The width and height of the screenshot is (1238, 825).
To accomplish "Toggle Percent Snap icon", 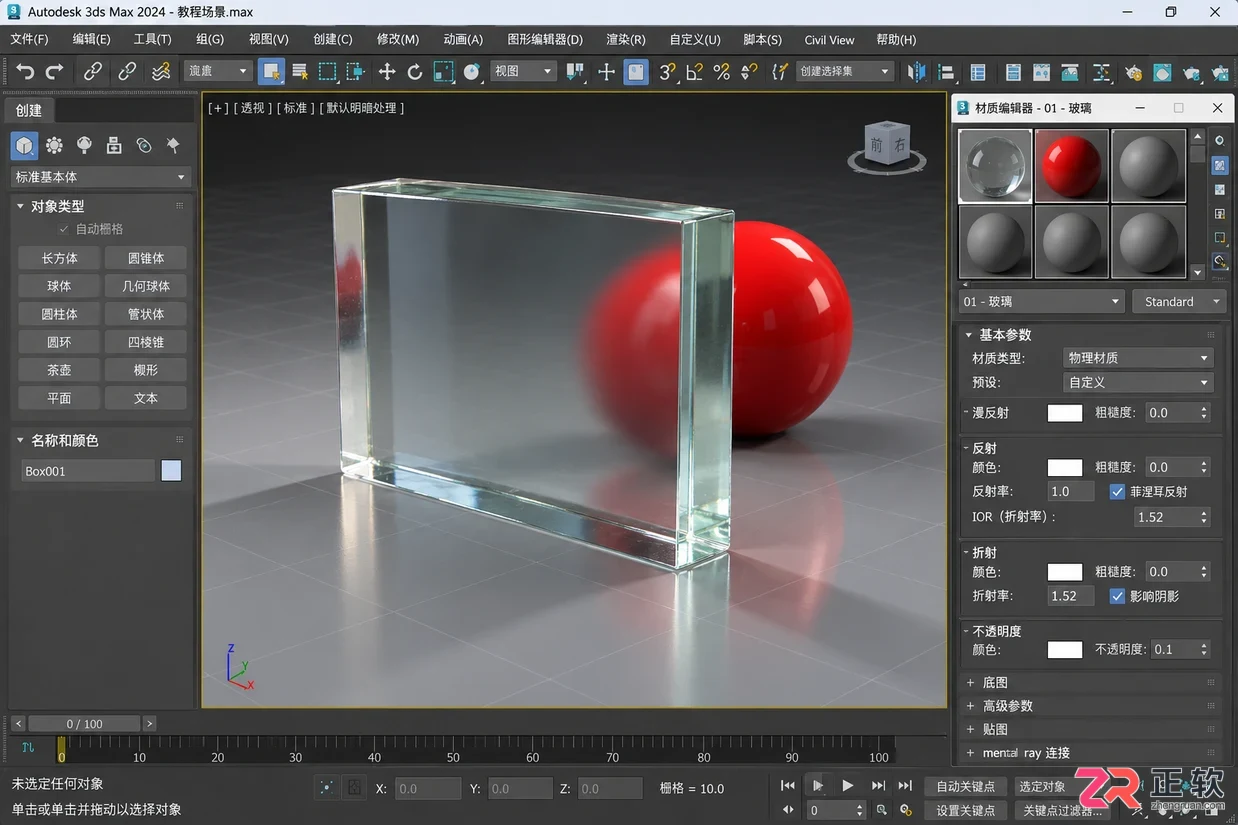I will pyautogui.click(x=722, y=71).
